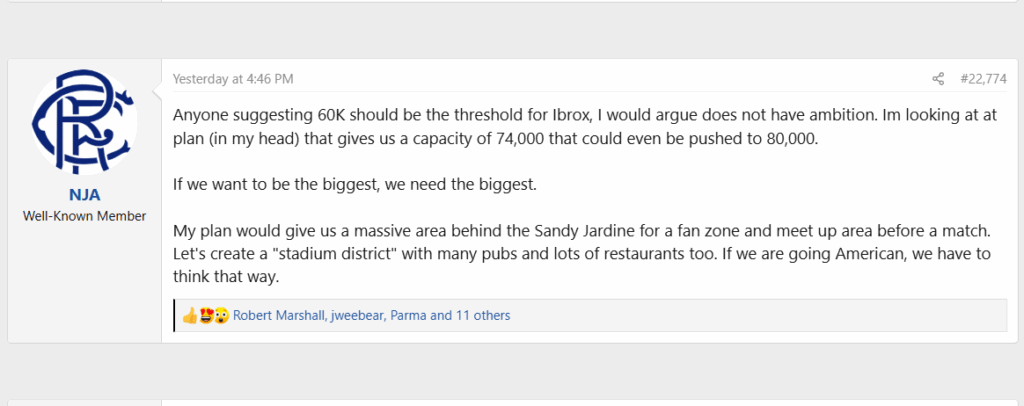Viewport: 1024px width, 406px height.
Task: Click the heart-eyes reaction emoji
Action: pyautogui.click(x=206, y=316)
